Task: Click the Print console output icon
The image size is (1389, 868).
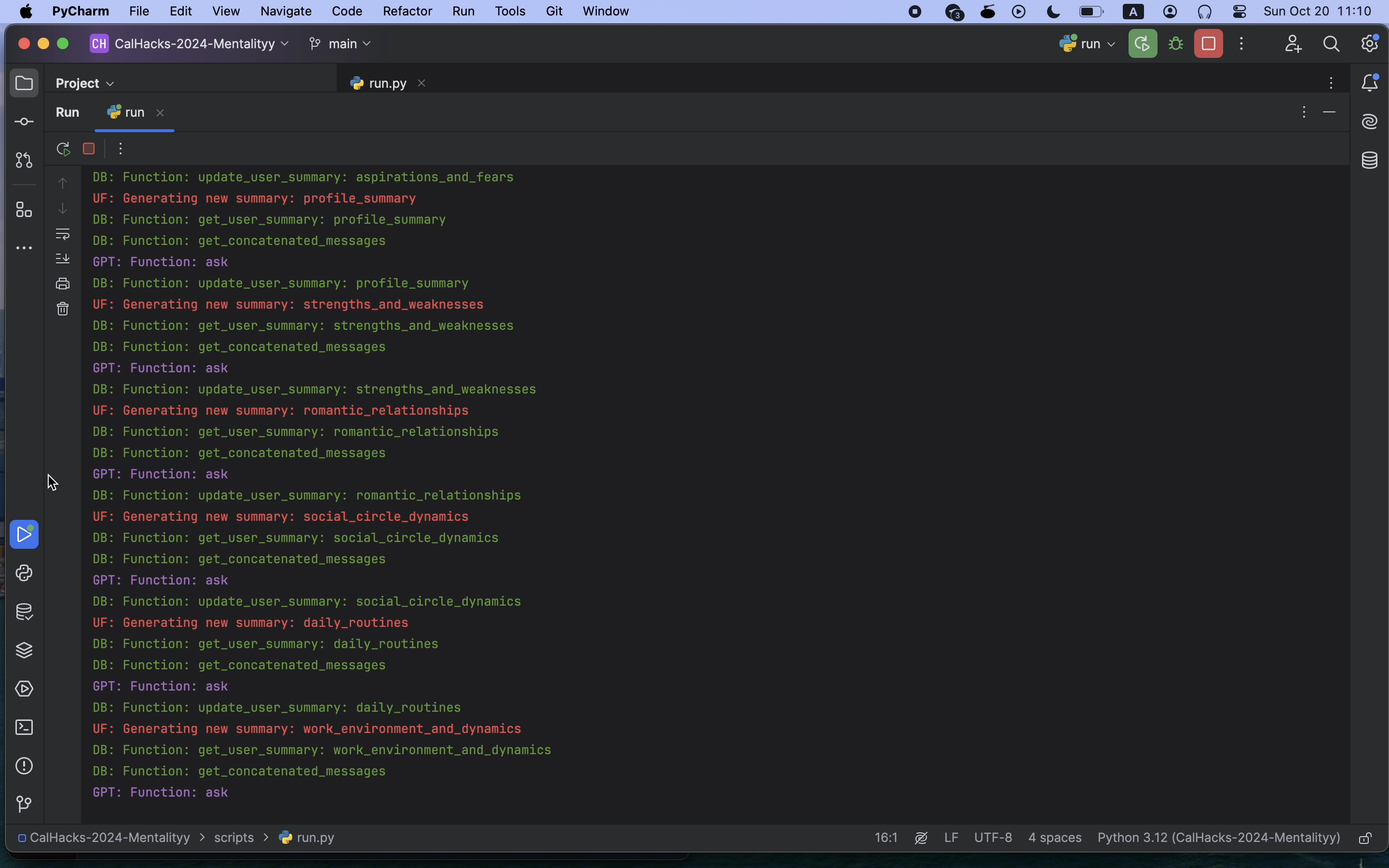Action: (x=63, y=284)
